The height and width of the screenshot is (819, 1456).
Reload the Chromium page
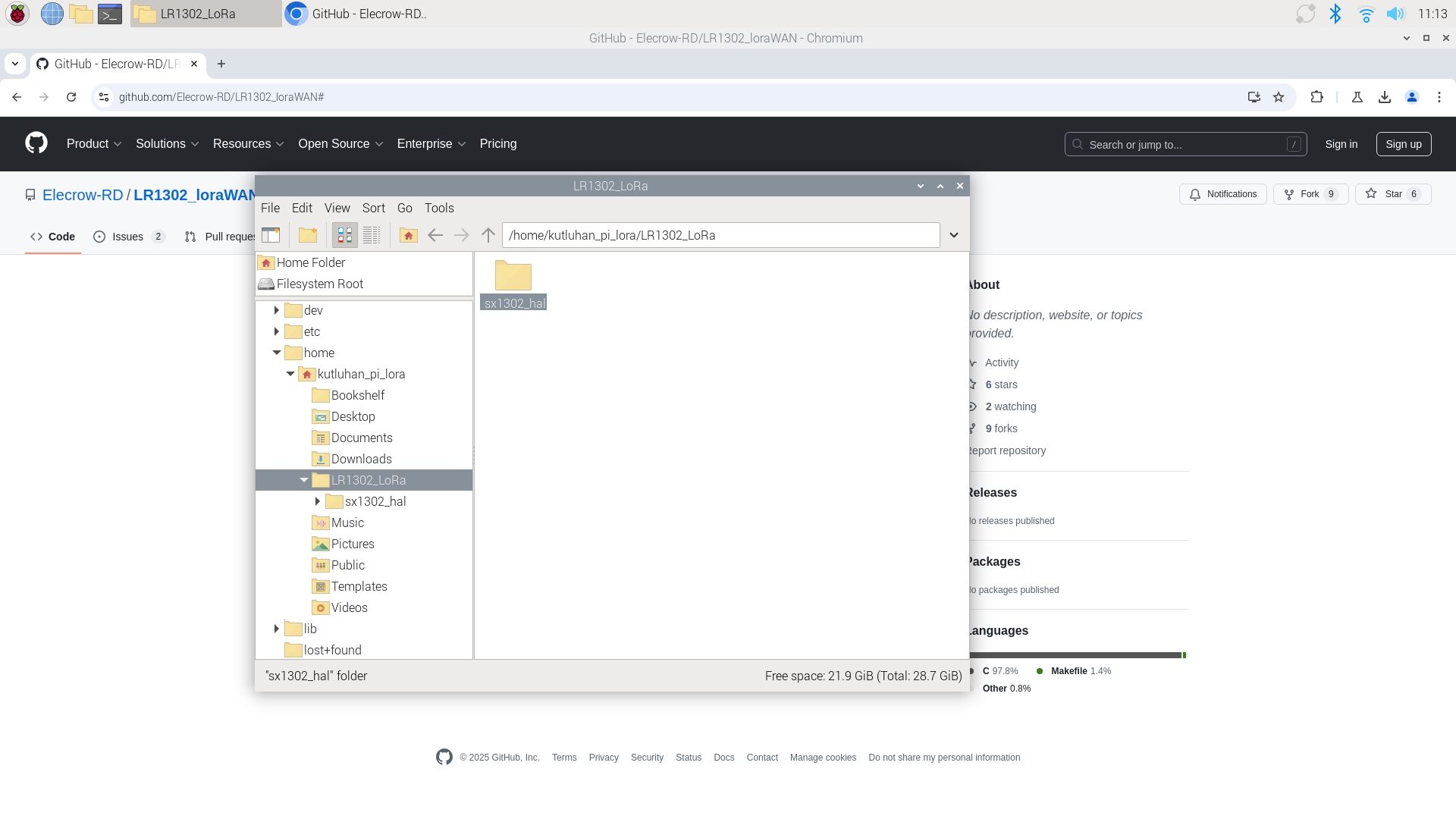tap(71, 97)
